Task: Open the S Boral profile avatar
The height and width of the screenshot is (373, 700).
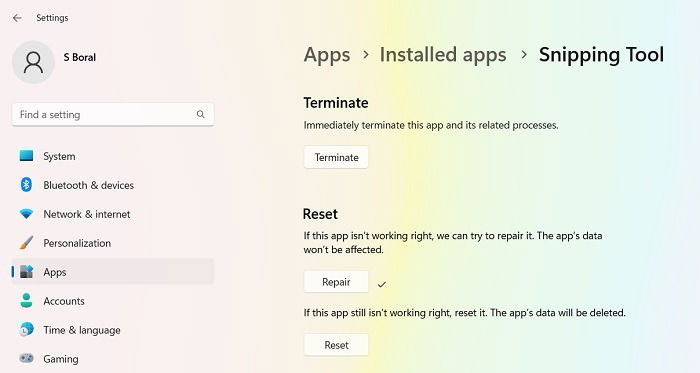Action: point(33,62)
